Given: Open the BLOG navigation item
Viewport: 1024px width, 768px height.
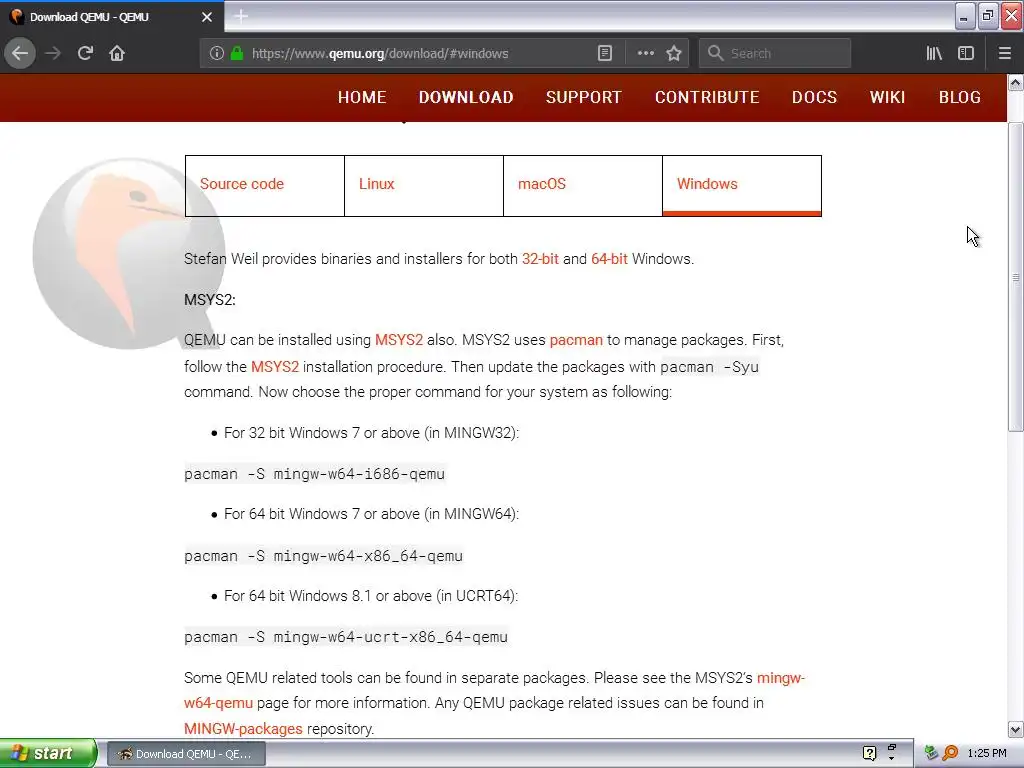Looking at the screenshot, I should point(959,97).
